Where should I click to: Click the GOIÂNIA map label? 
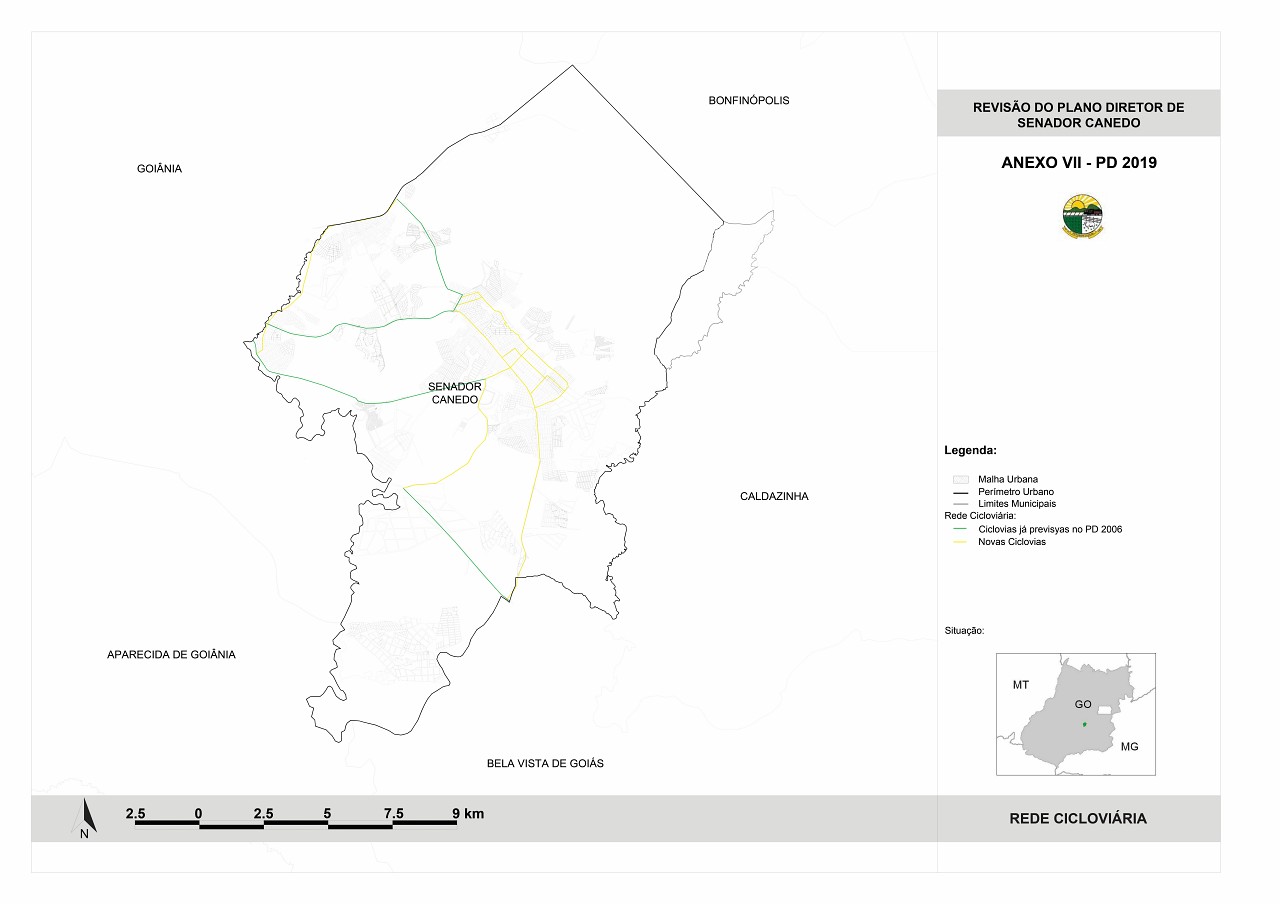click(160, 169)
